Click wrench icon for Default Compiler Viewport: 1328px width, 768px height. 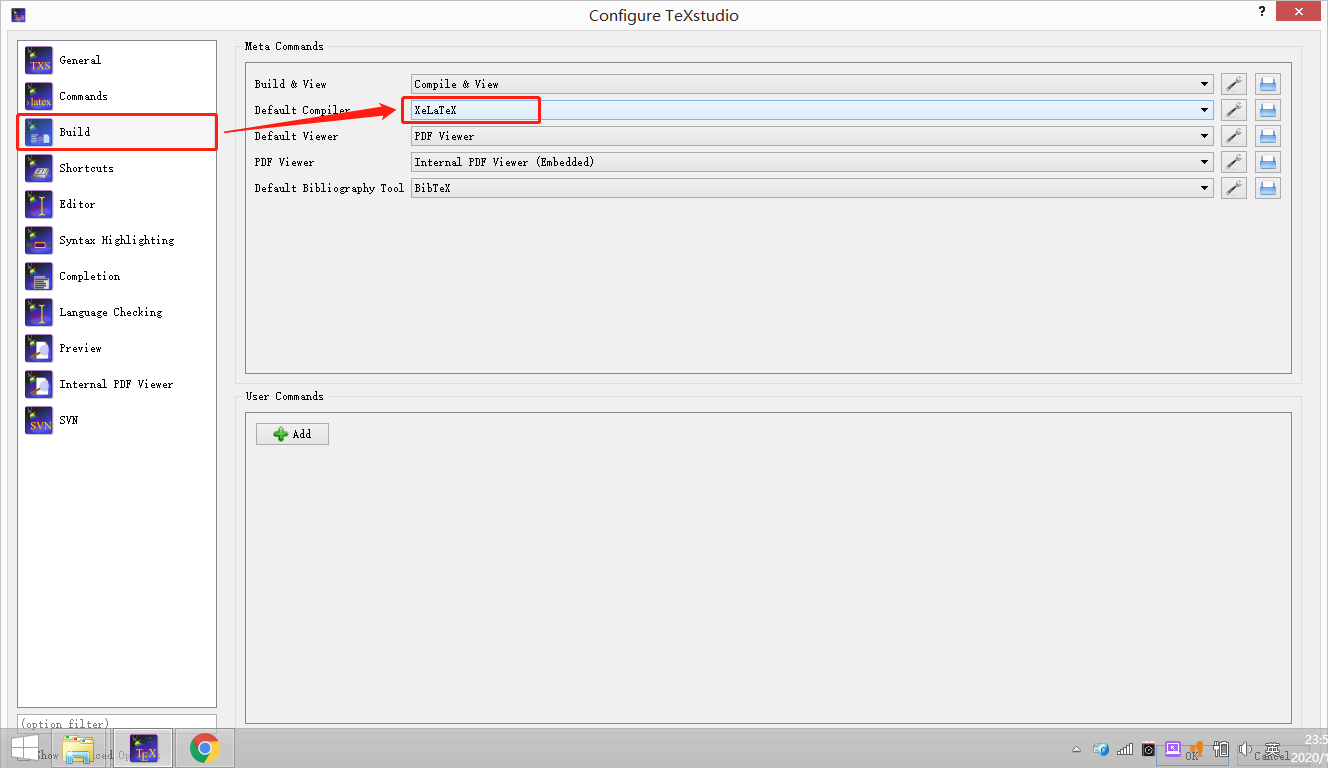1234,110
